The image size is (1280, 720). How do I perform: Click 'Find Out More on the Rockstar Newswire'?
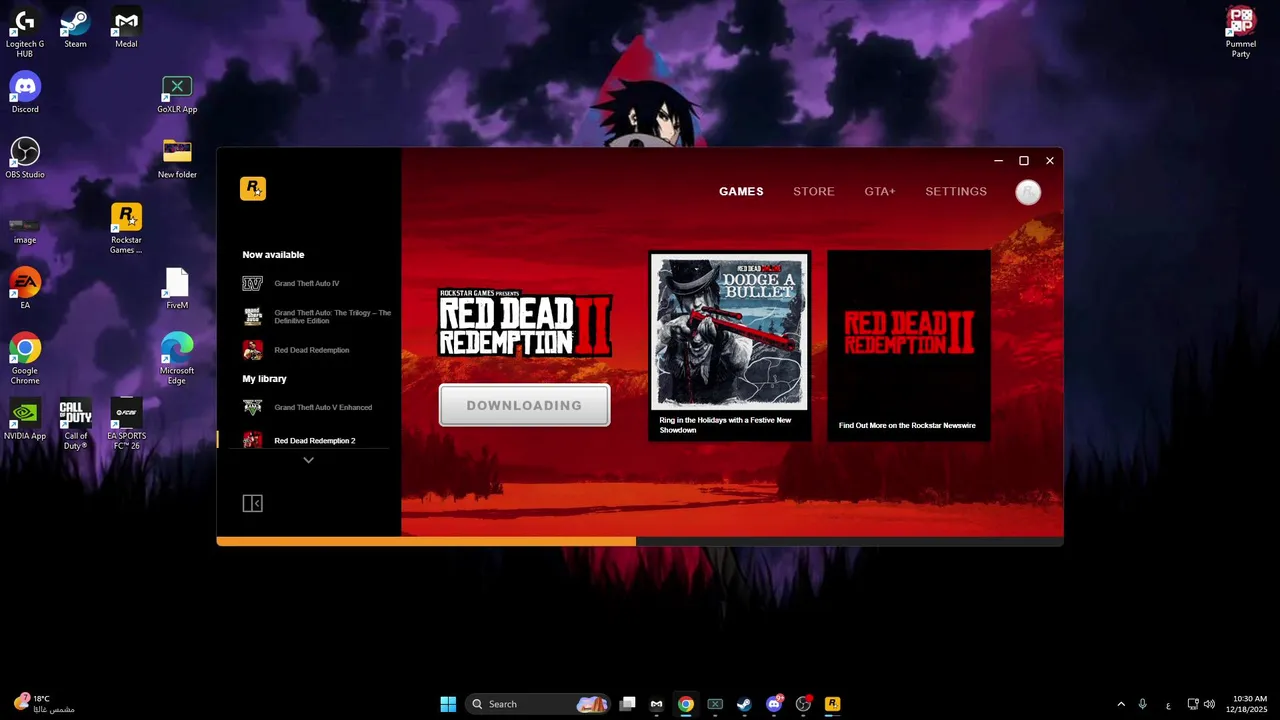[907, 425]
